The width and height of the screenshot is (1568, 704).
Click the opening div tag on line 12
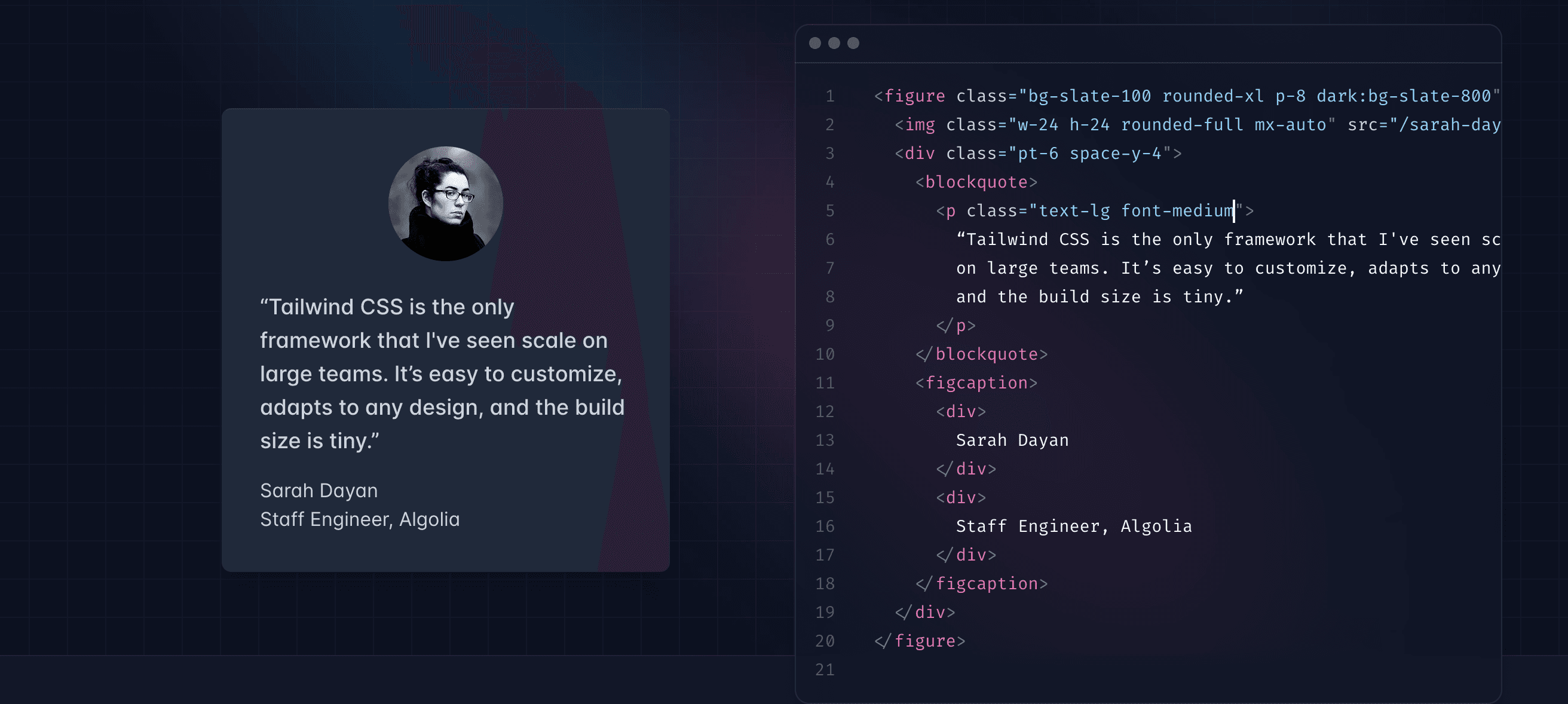pyautogui.click(x=961, y=412)
